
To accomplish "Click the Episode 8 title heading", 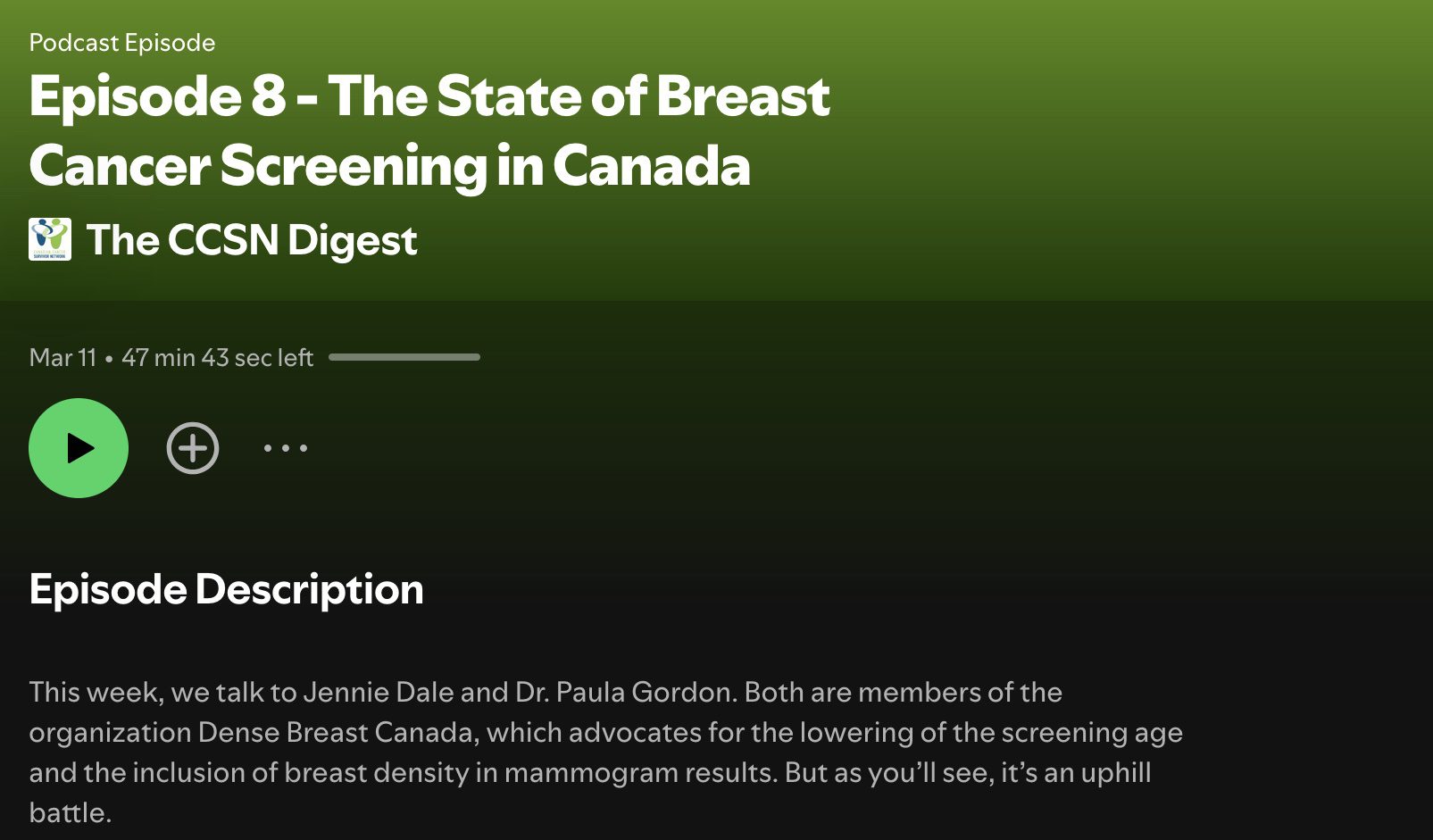I will pyautogui.click(x=429, y=96).
